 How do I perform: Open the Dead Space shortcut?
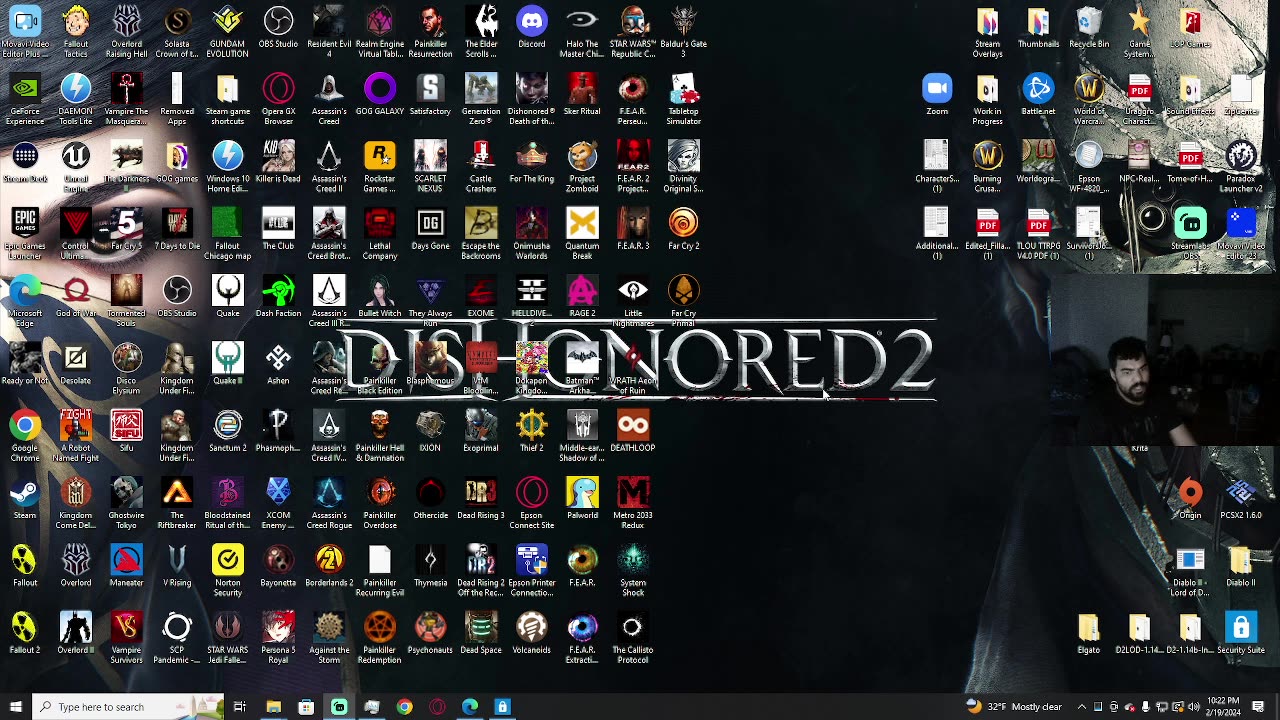[x=480, y=632]
